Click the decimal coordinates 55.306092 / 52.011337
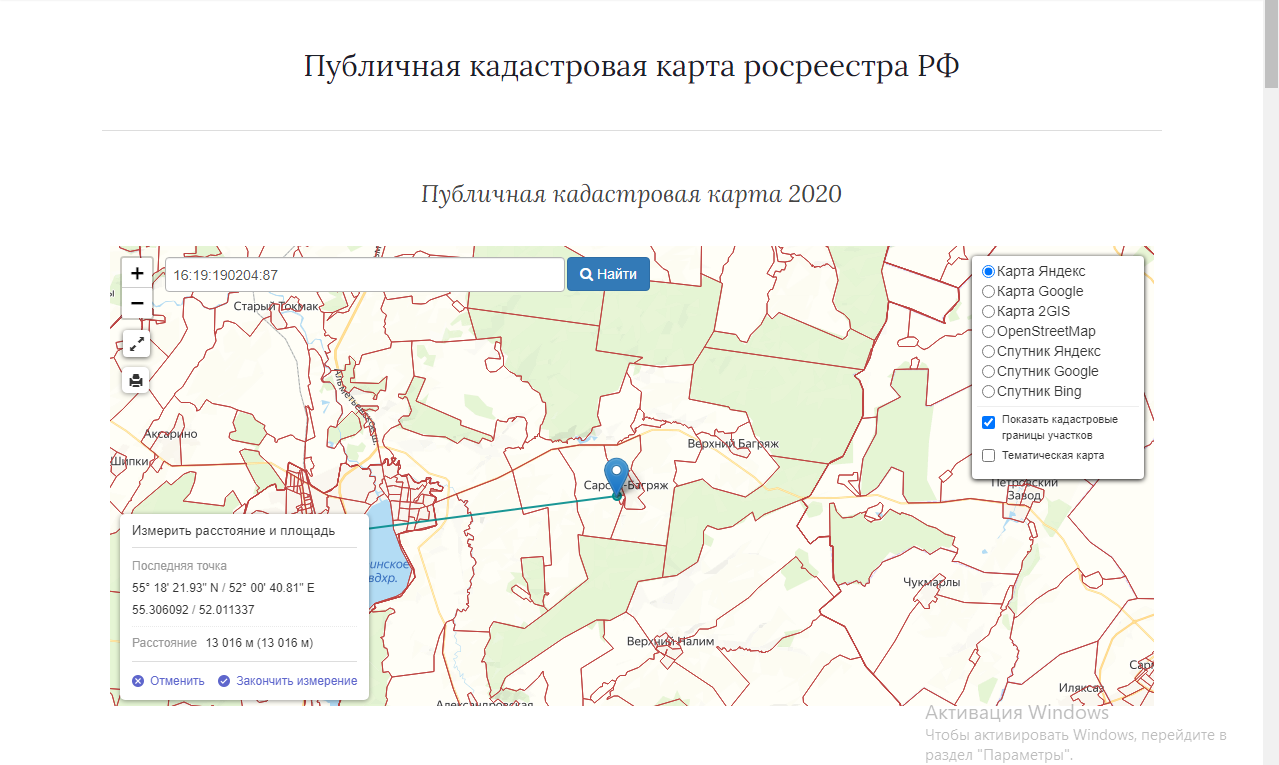 point(193,610)
